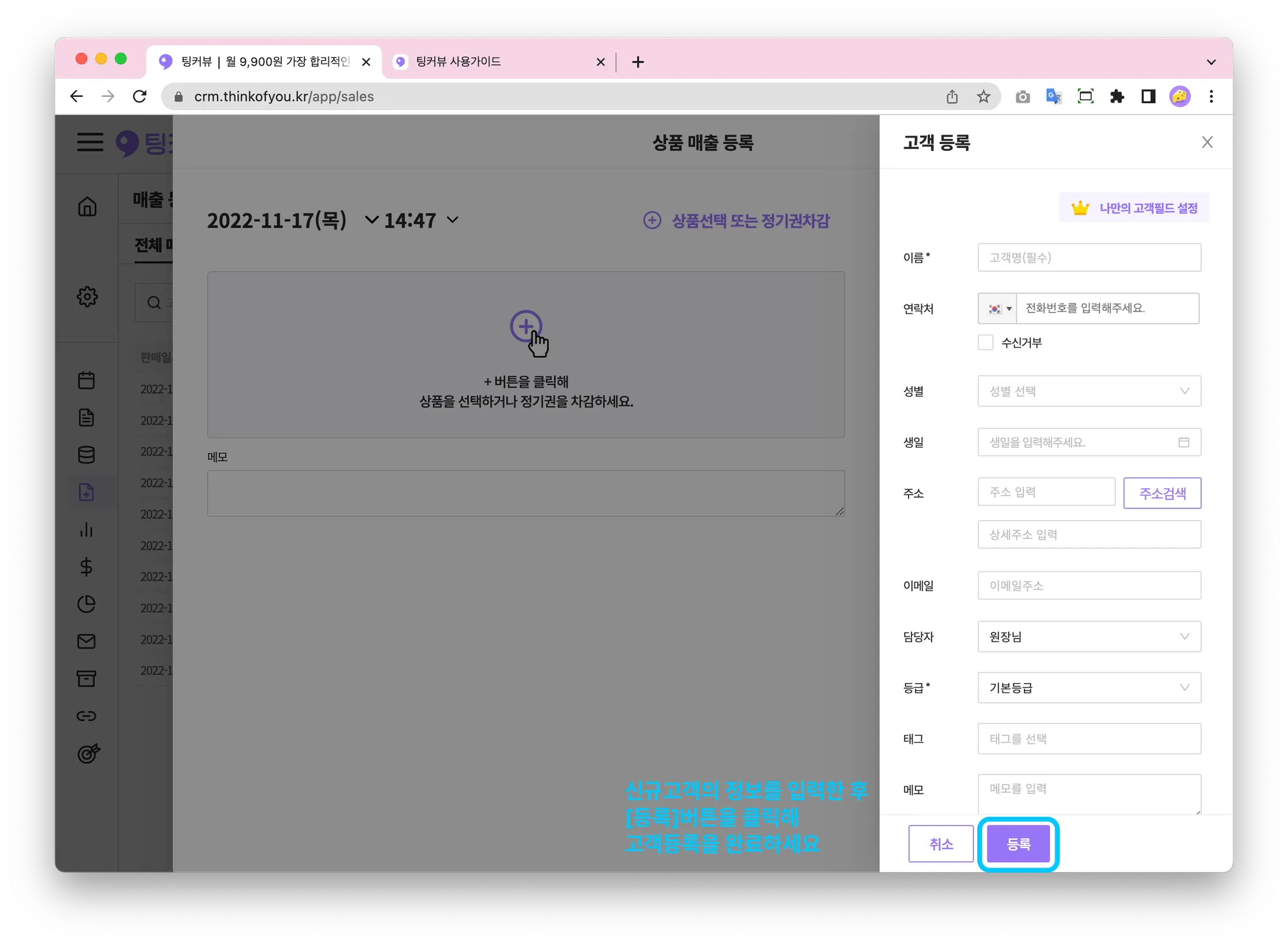Toggle the 수신거부 checkbox

pos(985,342)
